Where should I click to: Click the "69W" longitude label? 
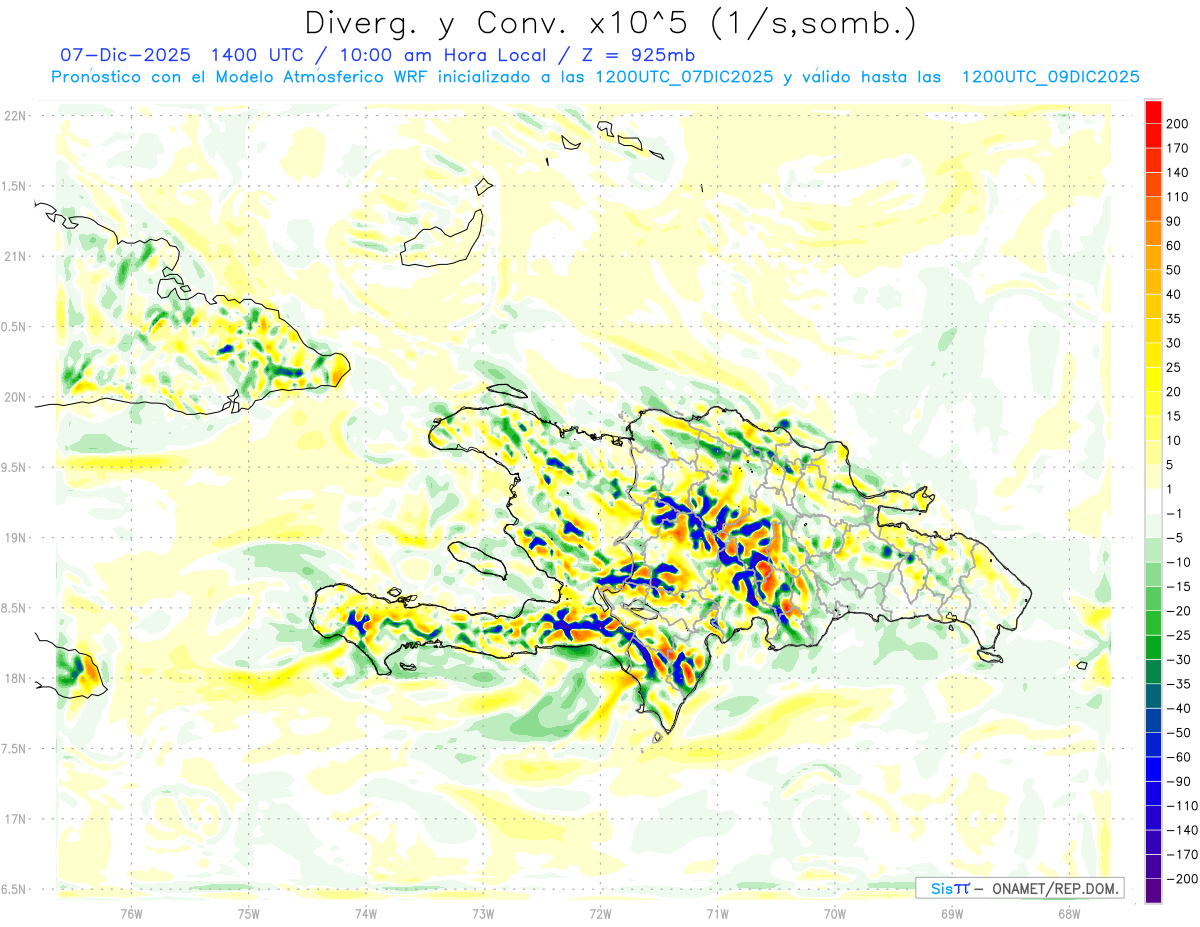(x=952, y=913)
